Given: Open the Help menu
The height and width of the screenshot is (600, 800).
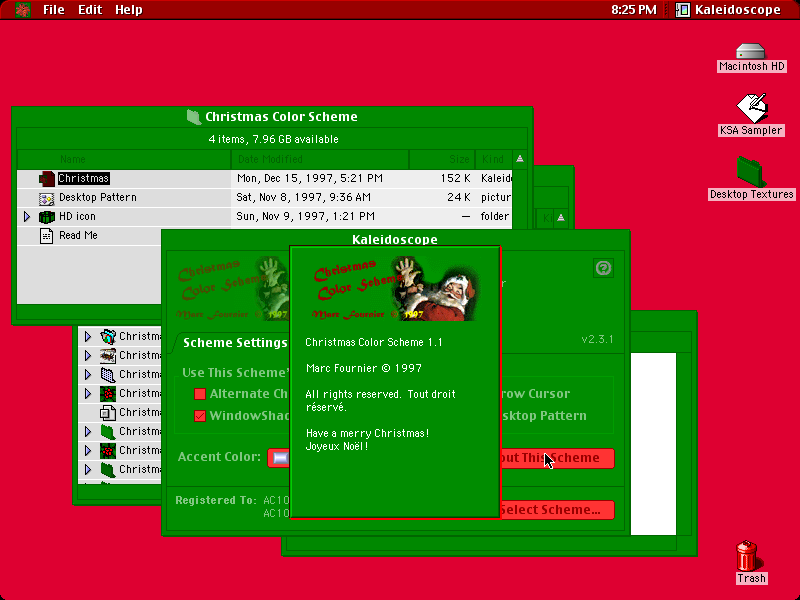Looking at the screenshot, I should pyautogui.click(x=129, y=10).
